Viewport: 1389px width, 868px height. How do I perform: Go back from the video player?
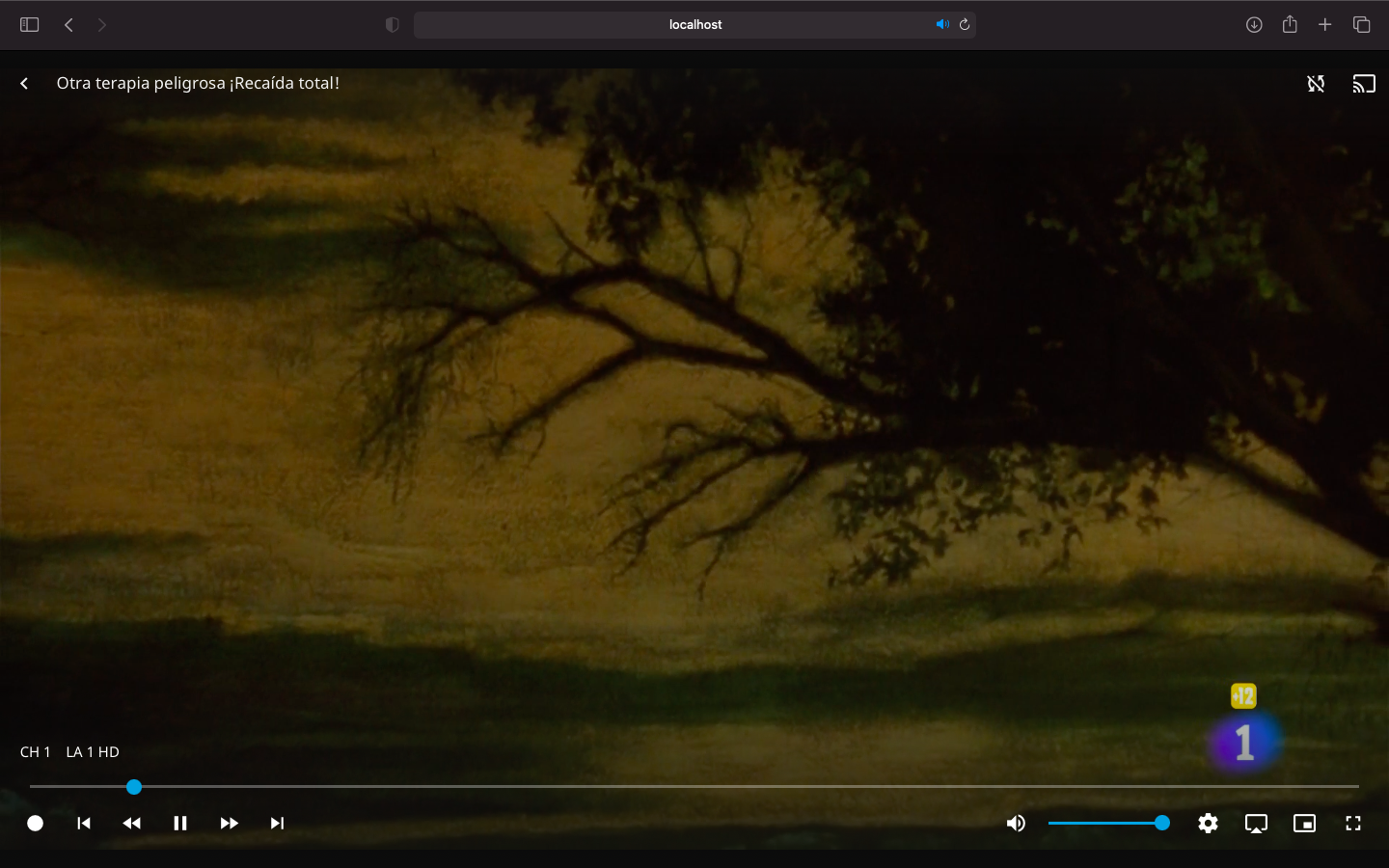24,83
